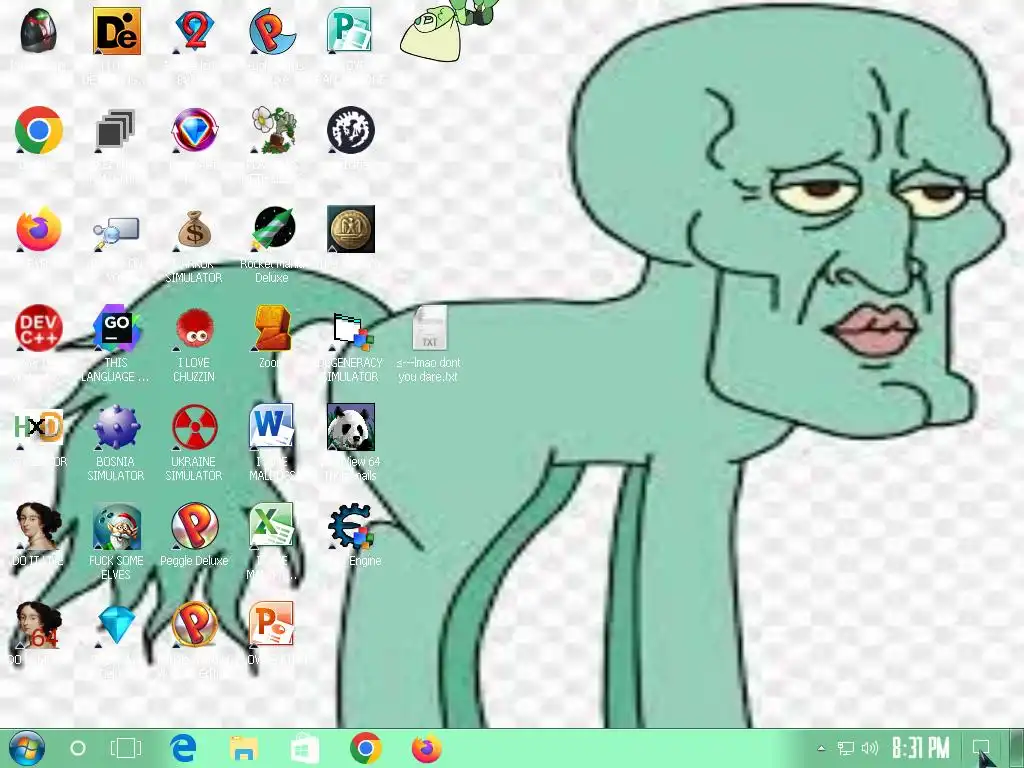Open the 'lmao dont you dare.txt' file

429,328
